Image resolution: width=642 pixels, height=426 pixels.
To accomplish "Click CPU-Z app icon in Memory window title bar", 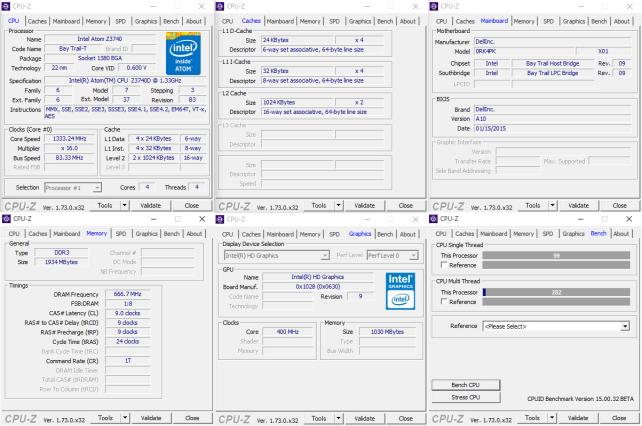I will coord(6,219).
